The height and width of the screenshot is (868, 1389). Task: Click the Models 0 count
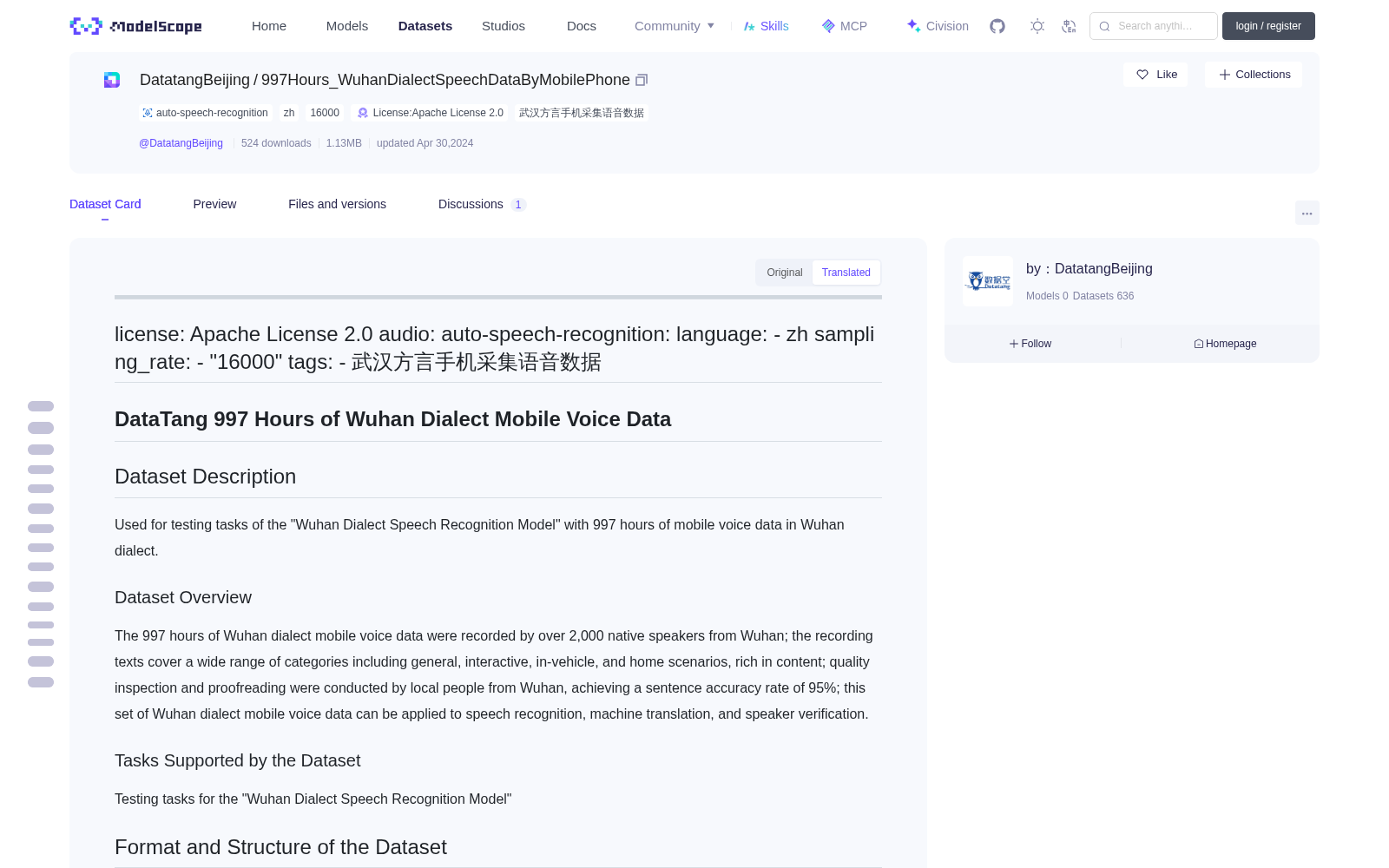[1047, 296]
